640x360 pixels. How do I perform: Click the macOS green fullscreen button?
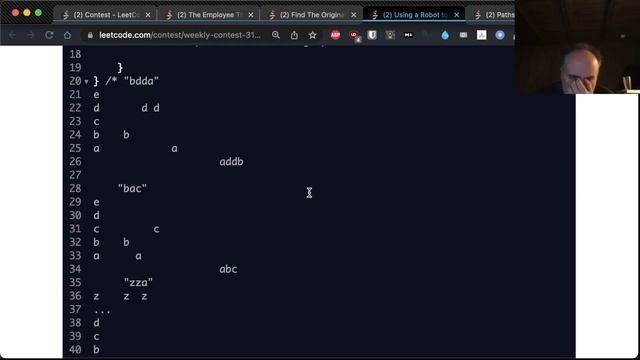click(x=38, y=13)
